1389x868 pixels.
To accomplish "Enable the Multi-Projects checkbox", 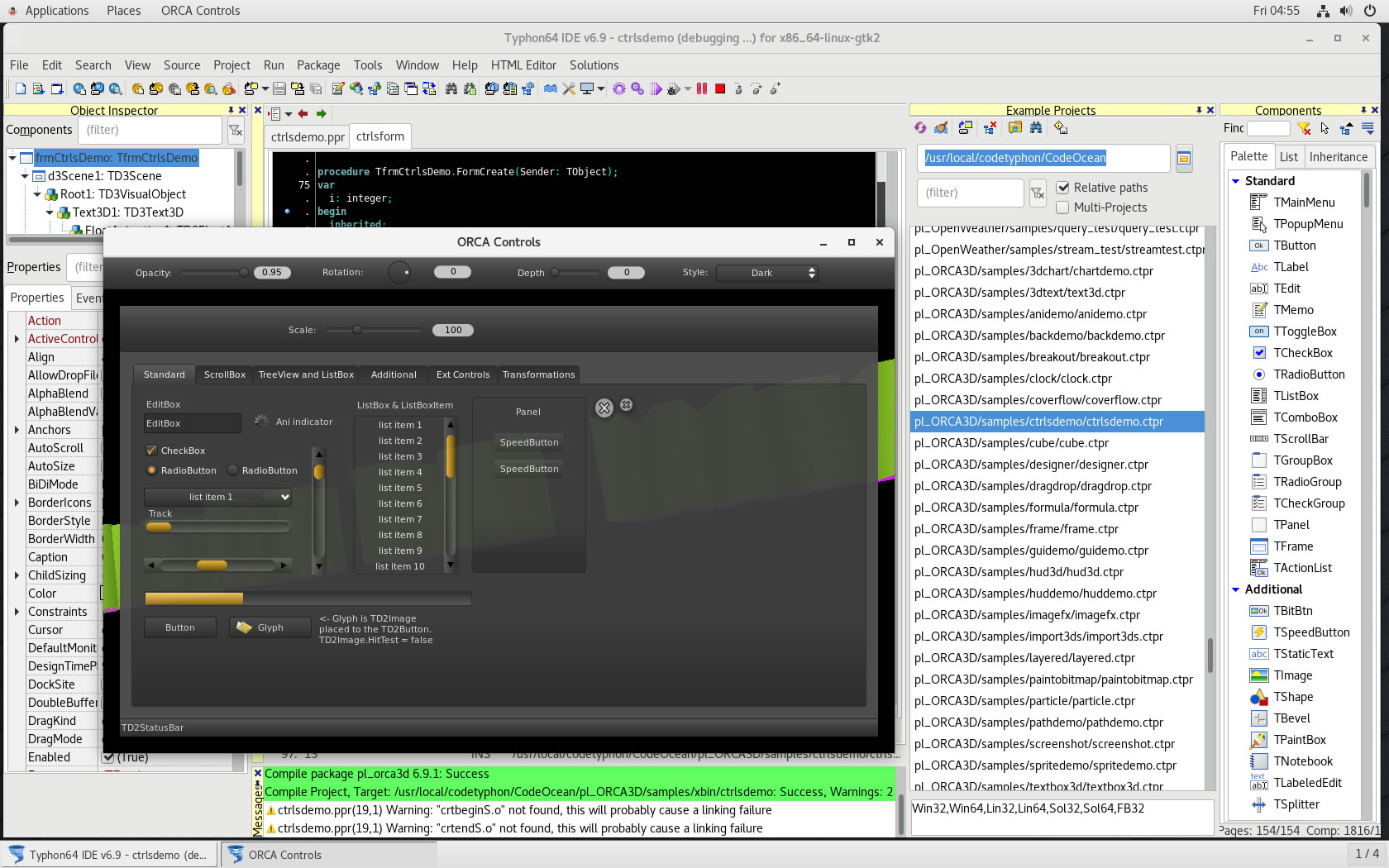I will (x=1063, y=207).
